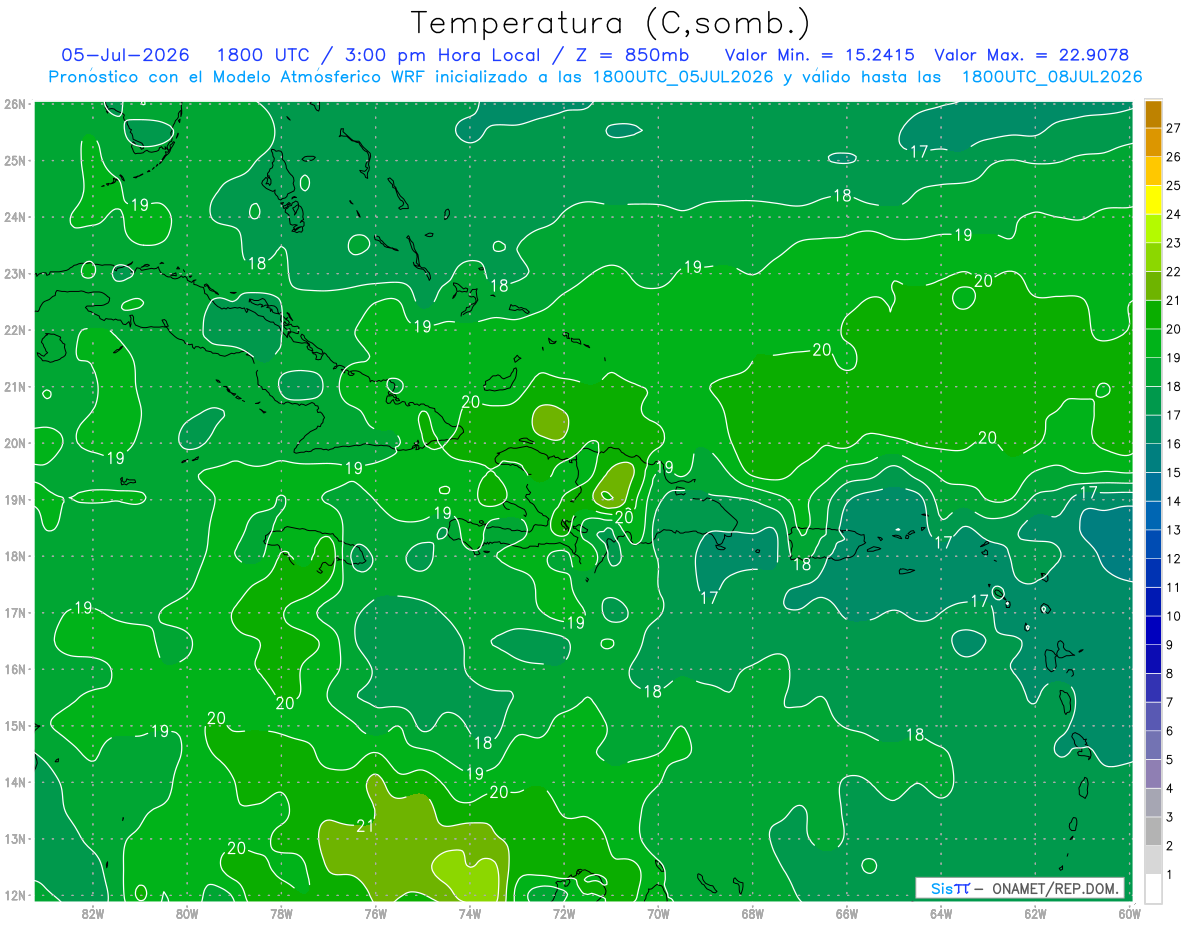Click the '68W' longitude axis label
This screenshot has height=927, width=1200.
[752, 913]
